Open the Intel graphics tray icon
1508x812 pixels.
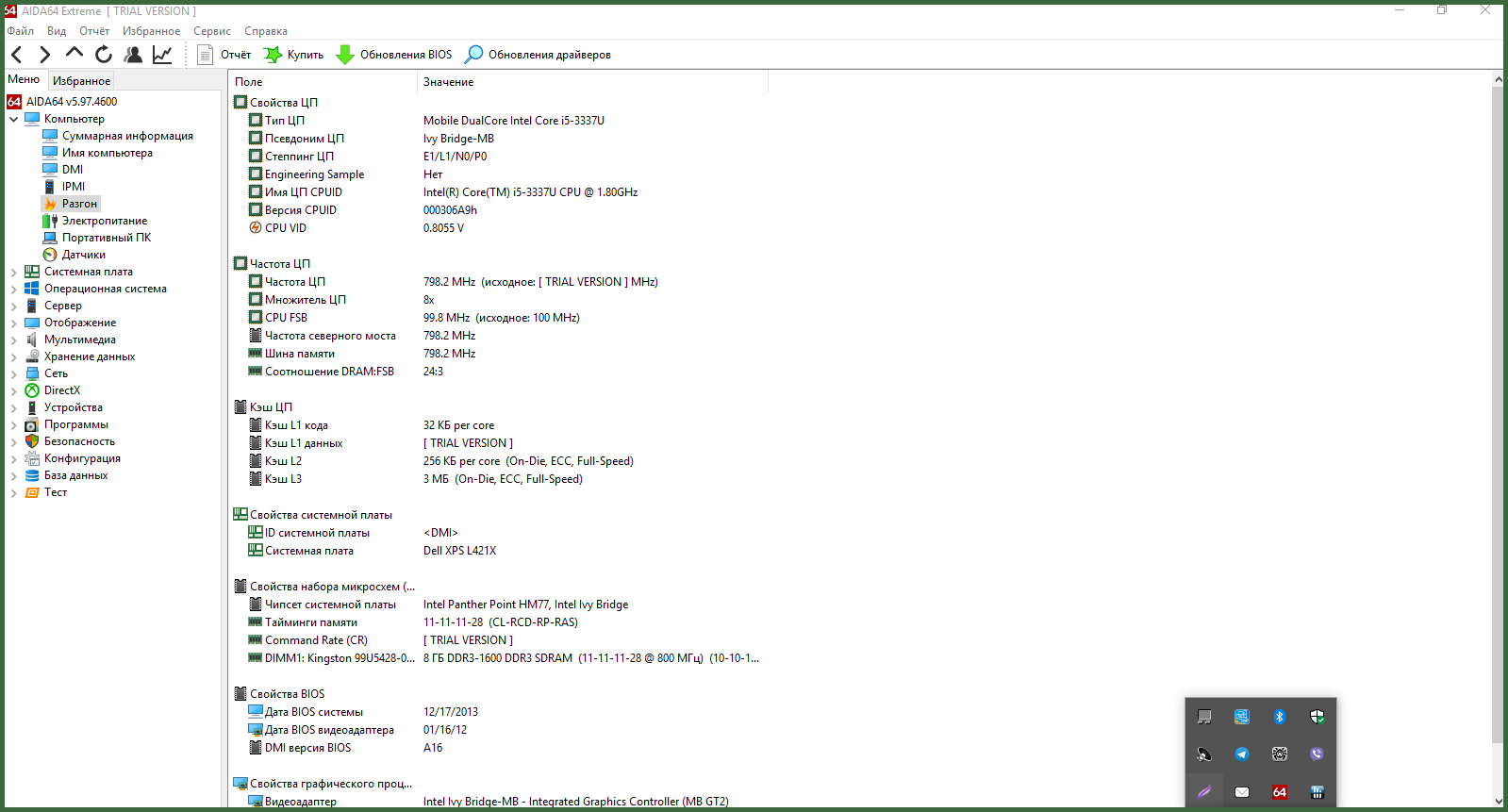pyautogui.click(x=1242, y=717)
